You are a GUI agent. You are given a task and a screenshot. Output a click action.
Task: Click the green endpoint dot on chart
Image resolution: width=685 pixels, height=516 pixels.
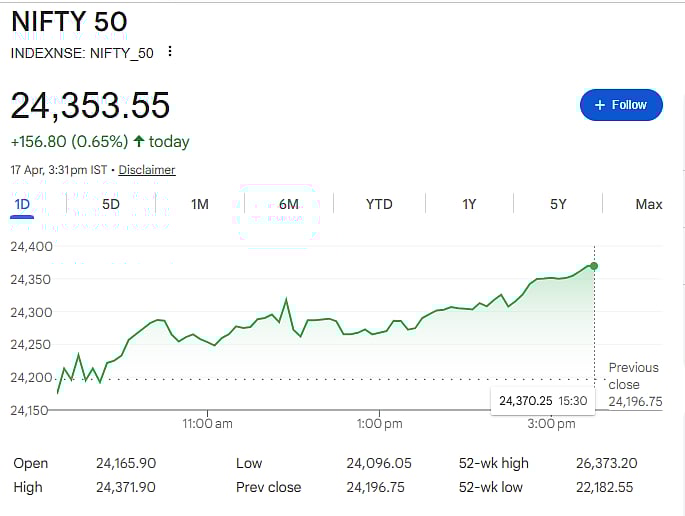(x=594, y=266)
